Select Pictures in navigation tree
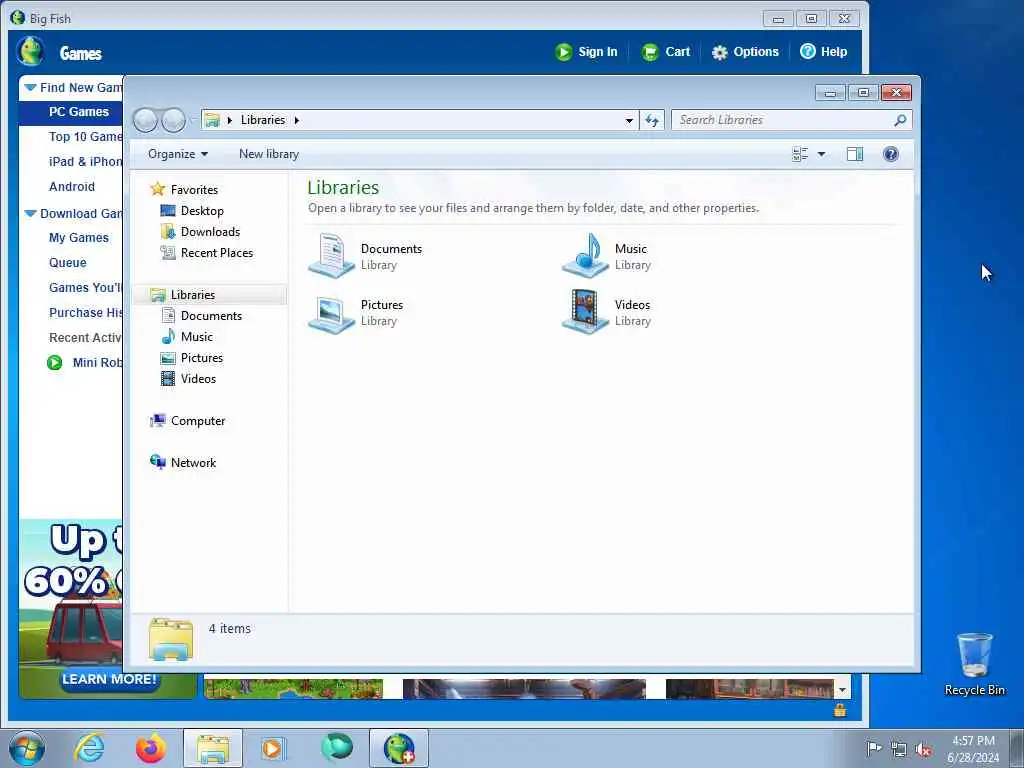The width and height of the screenshot is (1024, 768). [x=202, y=358]
